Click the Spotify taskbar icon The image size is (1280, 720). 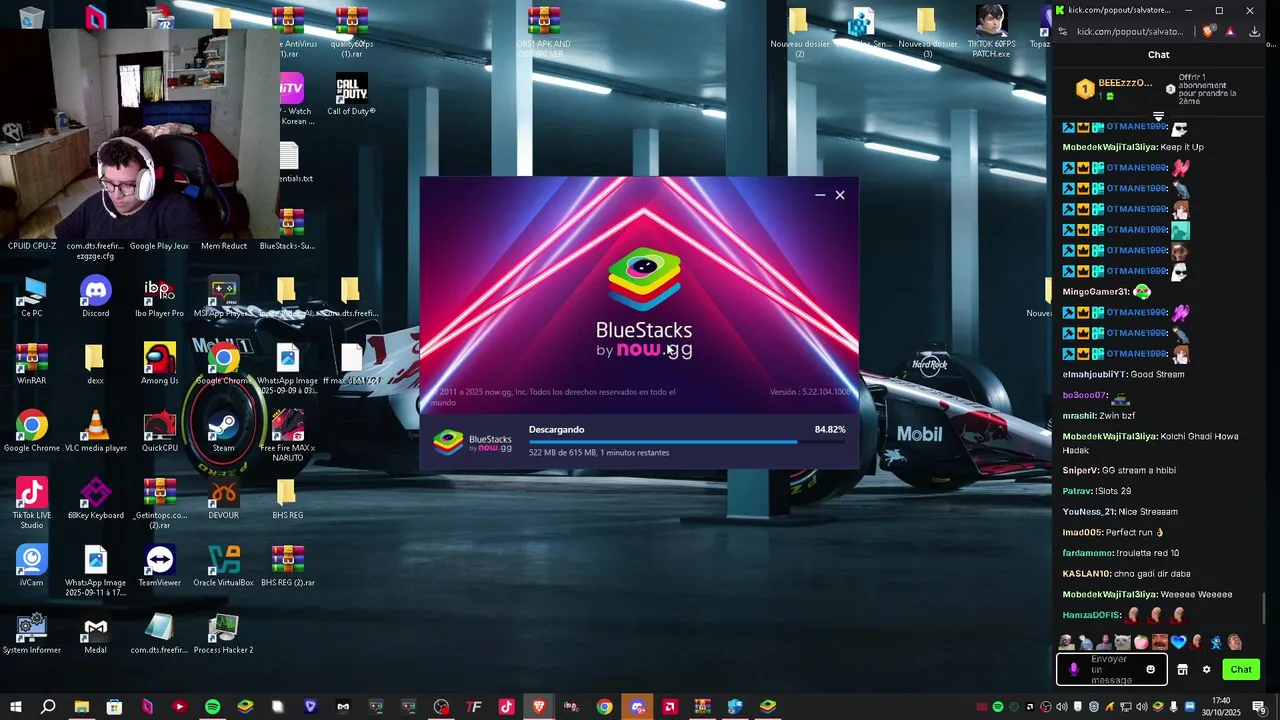click(212, 707)
